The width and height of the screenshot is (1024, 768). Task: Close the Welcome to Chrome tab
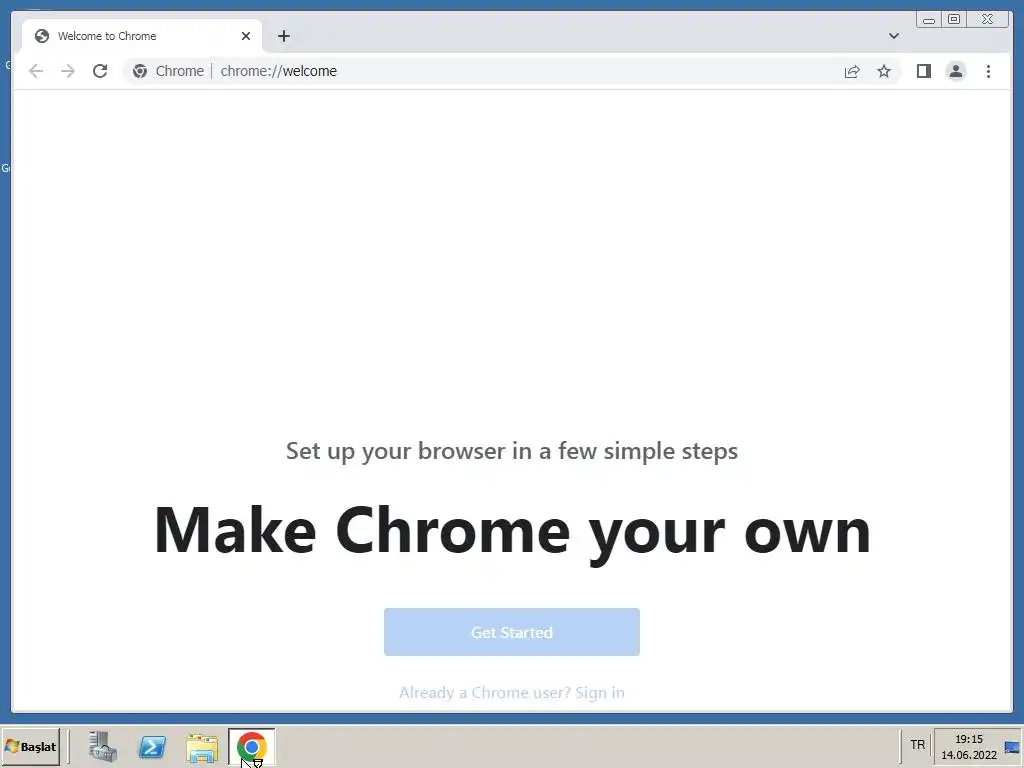point(246,36)
